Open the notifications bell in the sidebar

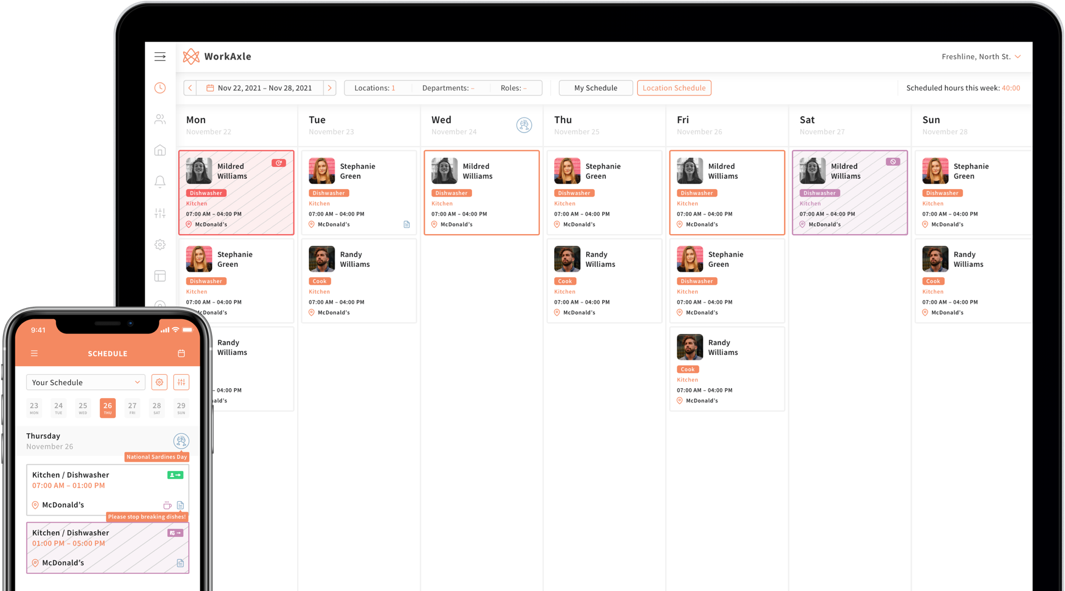click(x=160, y=181)
